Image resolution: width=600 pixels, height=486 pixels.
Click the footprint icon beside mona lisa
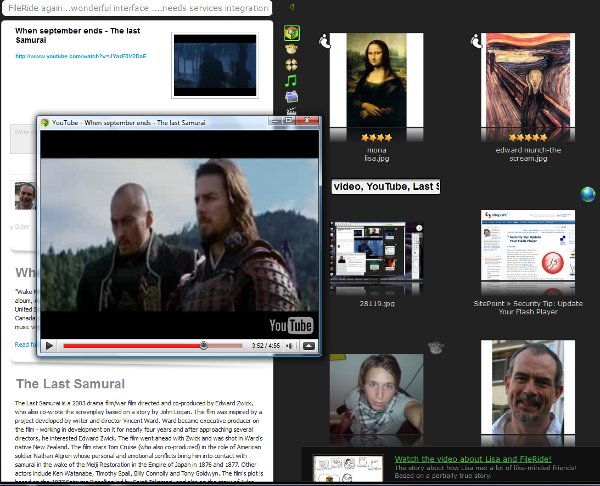(324, 41)
